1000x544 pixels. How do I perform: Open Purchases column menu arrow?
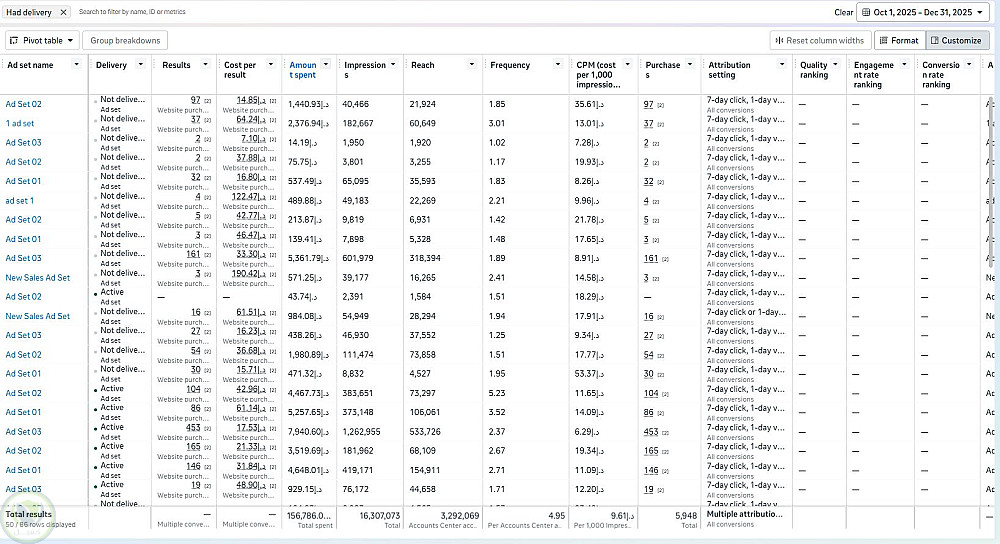(x=689, y=64)
